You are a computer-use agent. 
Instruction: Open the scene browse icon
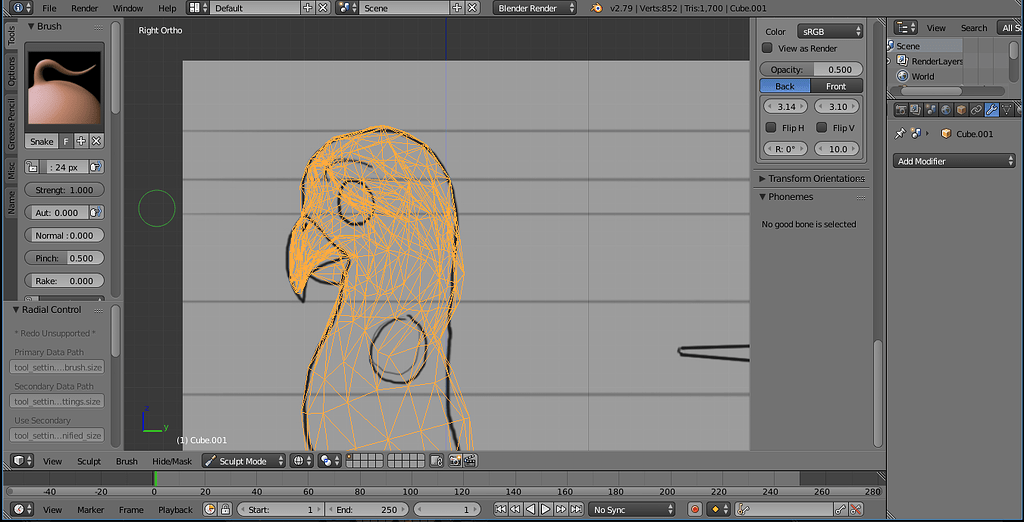347,8
